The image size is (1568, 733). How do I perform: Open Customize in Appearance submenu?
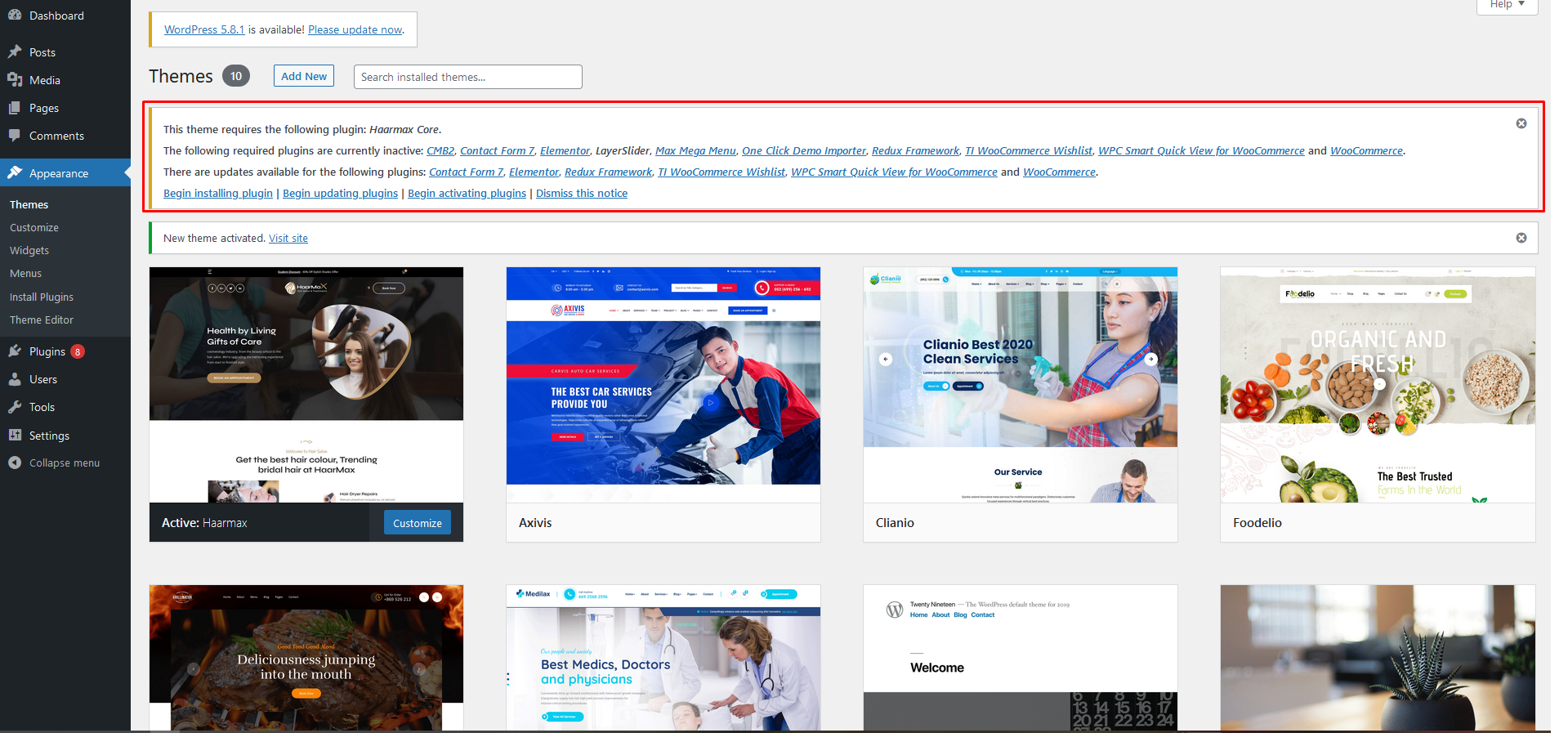tap(34, 227)
